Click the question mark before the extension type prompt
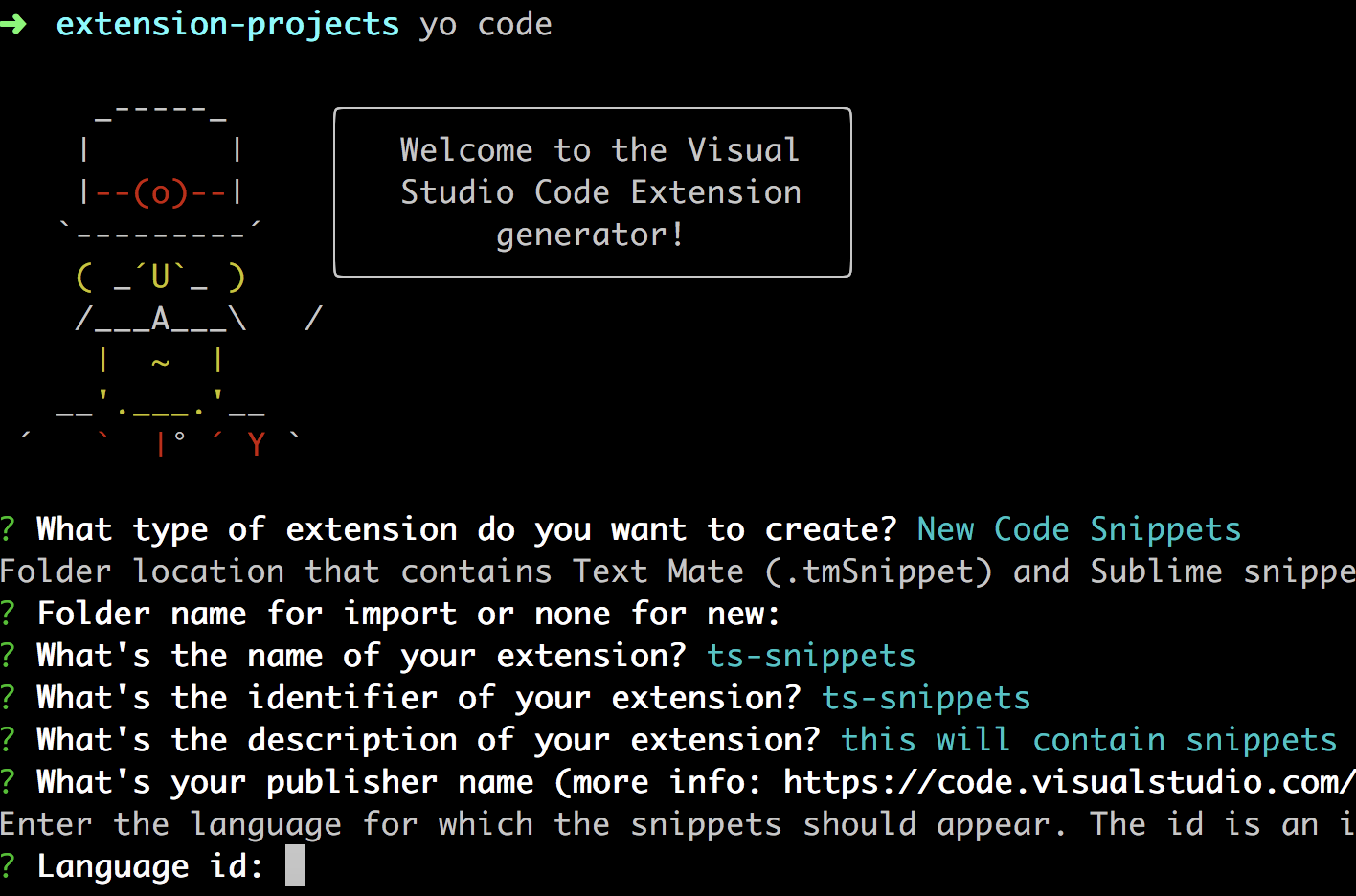The height and width of the screenshot is (896, 1356). click(x=8, y=529)
